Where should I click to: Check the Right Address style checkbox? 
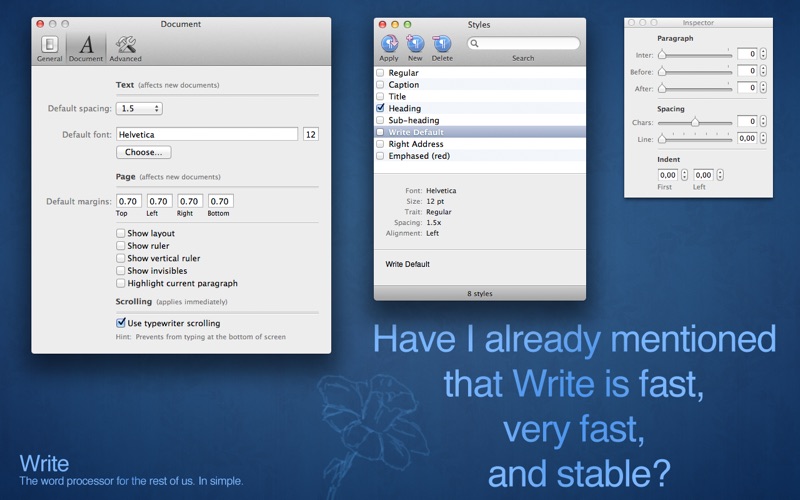(380, 144)
